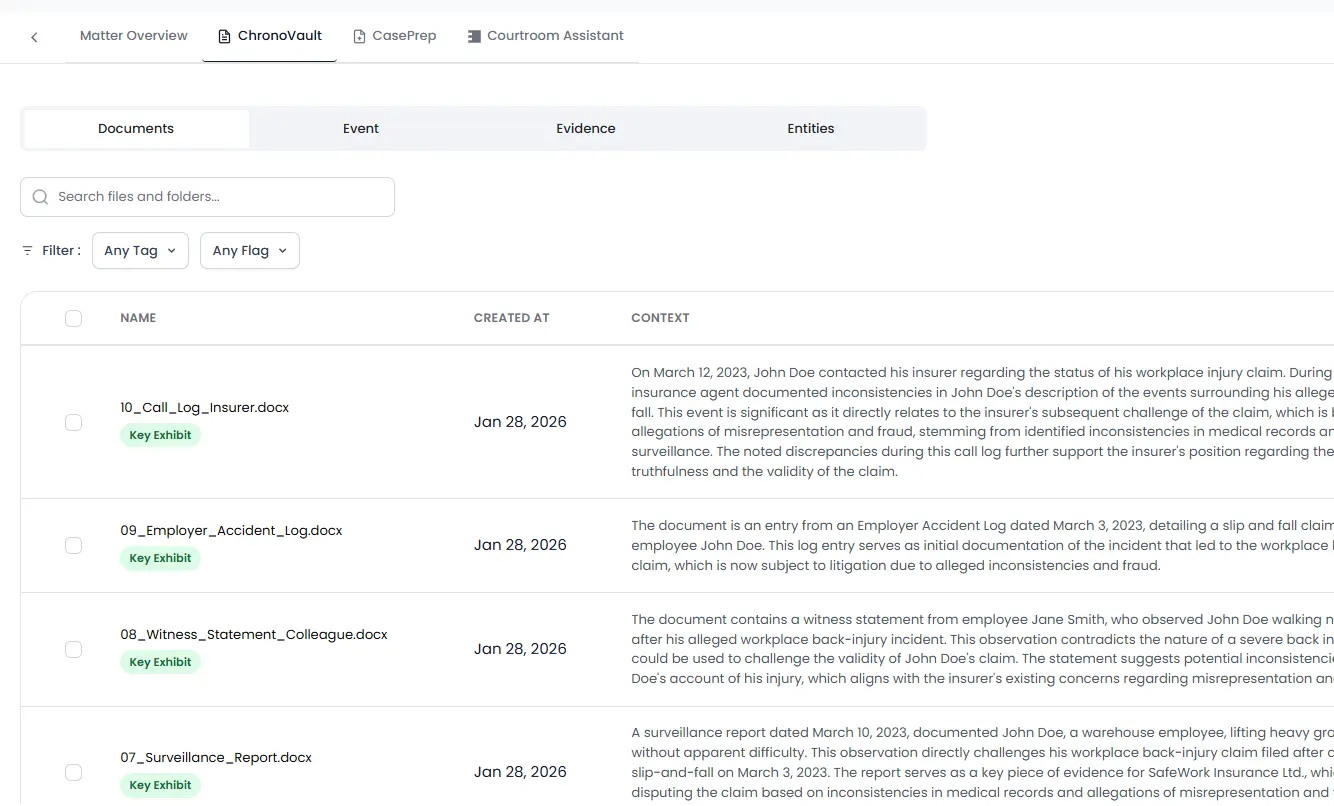
Task: Open file 08_Witness_Statement_Colleague.docx
Action: coord(254,635)
